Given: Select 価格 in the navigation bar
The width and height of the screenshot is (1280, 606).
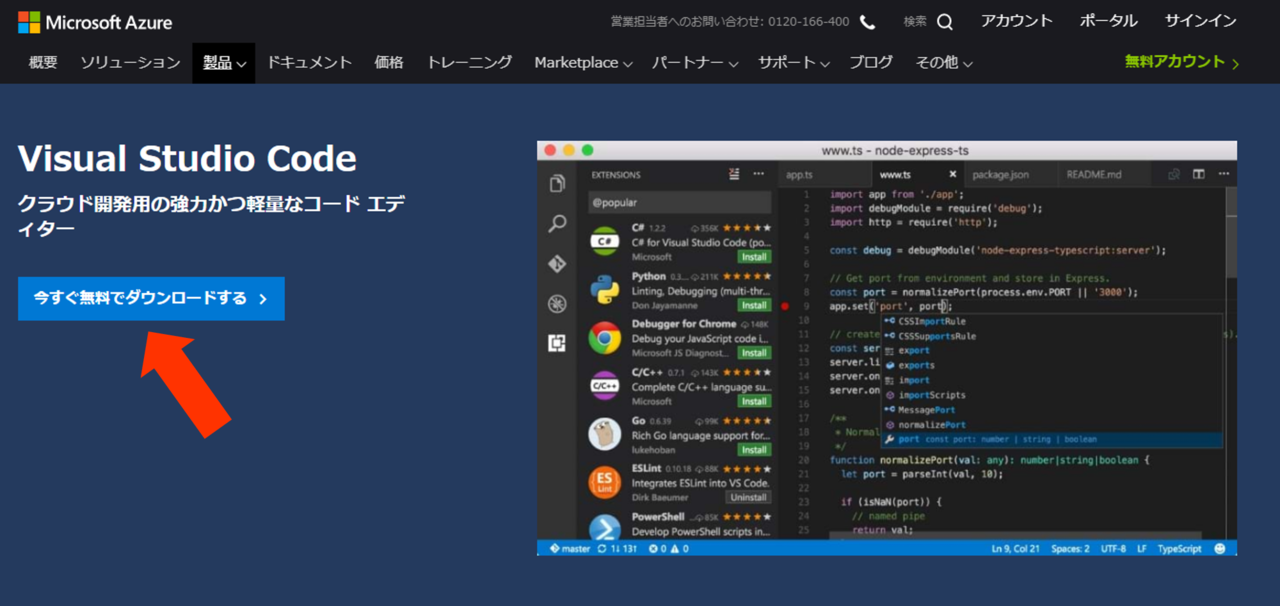Looking at the screenshot, I should click(x=389, y=62).
